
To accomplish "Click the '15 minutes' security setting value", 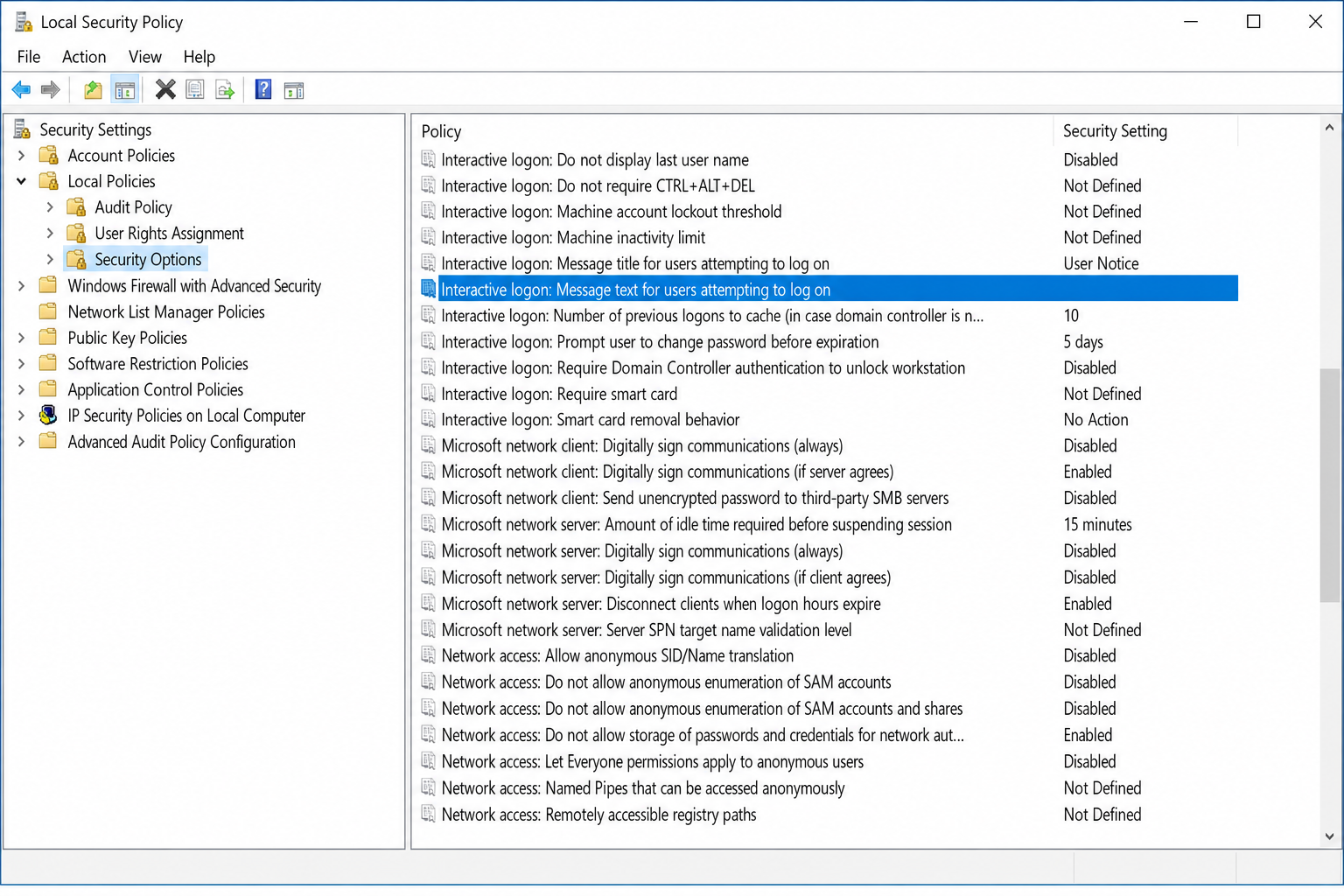I will pos(1097,524).
